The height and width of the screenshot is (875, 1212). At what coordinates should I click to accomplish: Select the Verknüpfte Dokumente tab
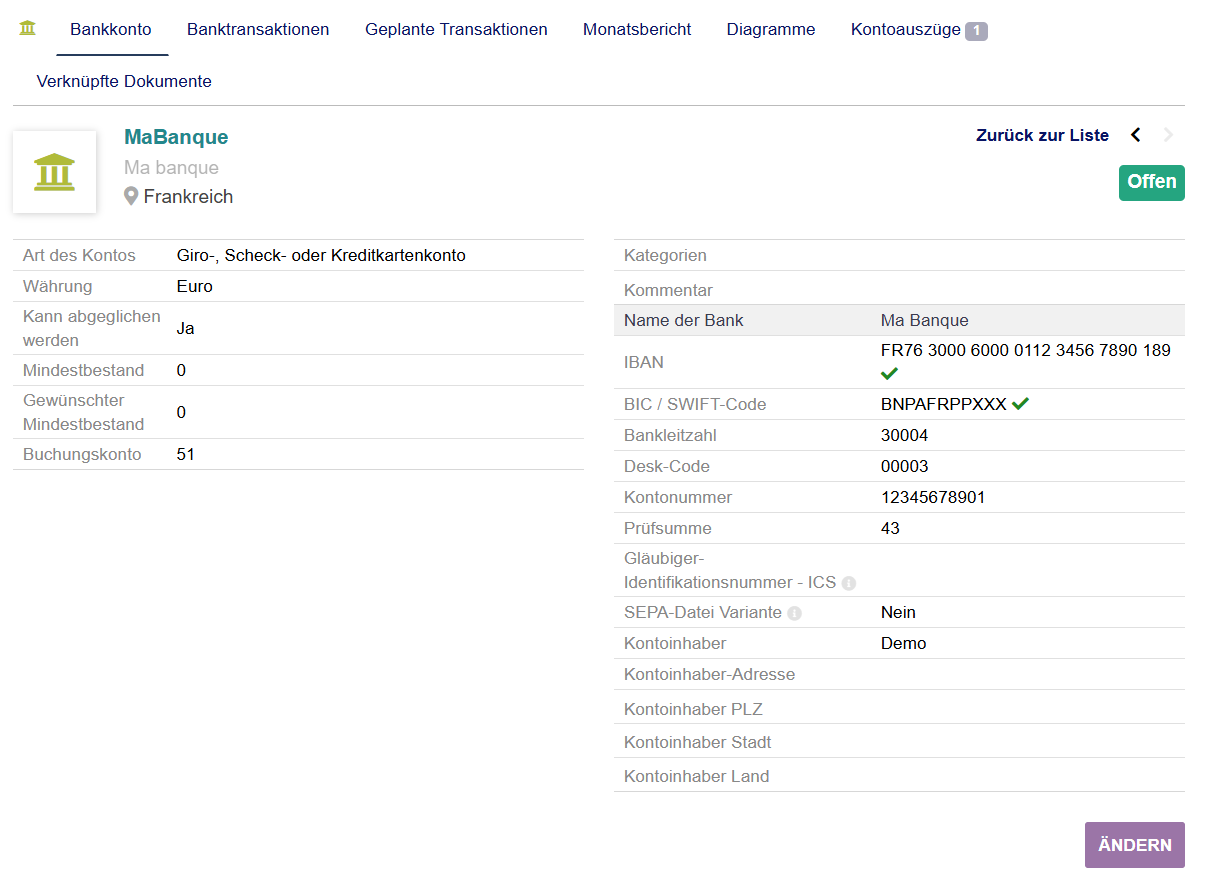click(x=124, y=82)
